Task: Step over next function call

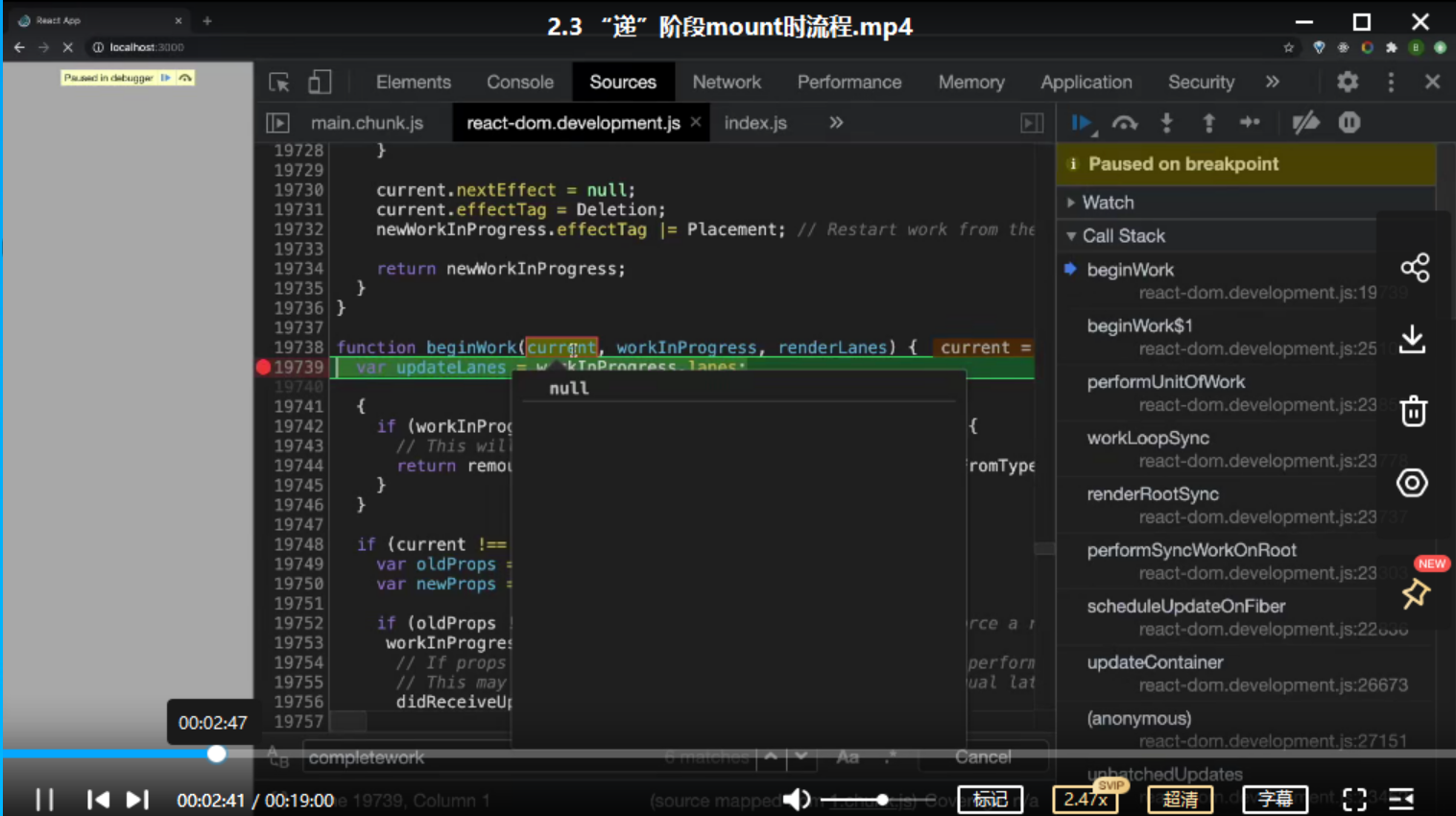Action: (x=1125, y=123)
